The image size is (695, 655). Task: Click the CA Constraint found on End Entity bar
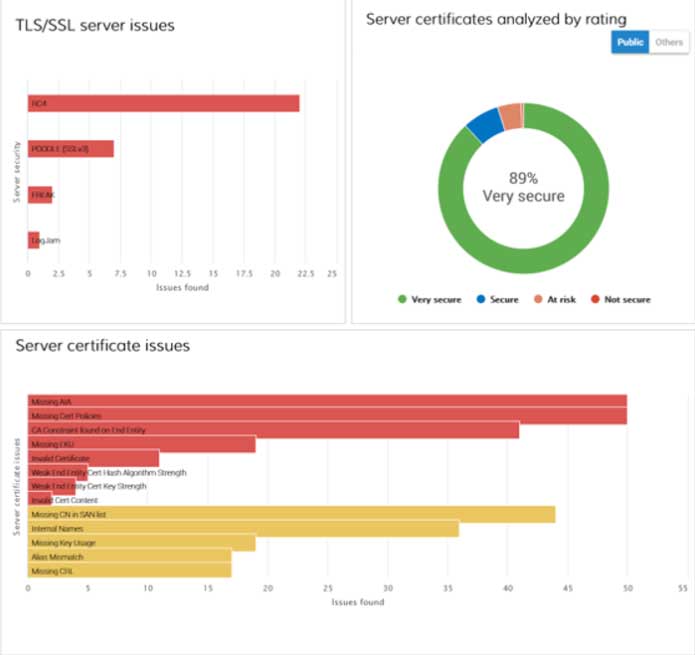coord(273,430)
